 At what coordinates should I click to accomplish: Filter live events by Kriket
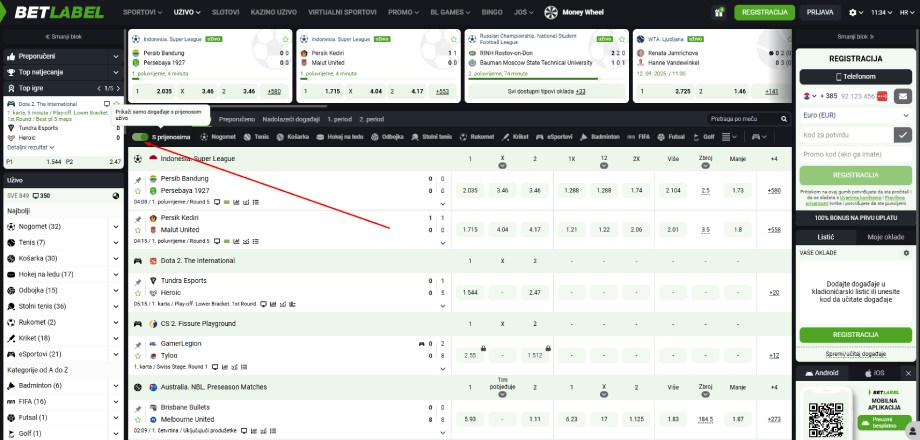point(515,137)
